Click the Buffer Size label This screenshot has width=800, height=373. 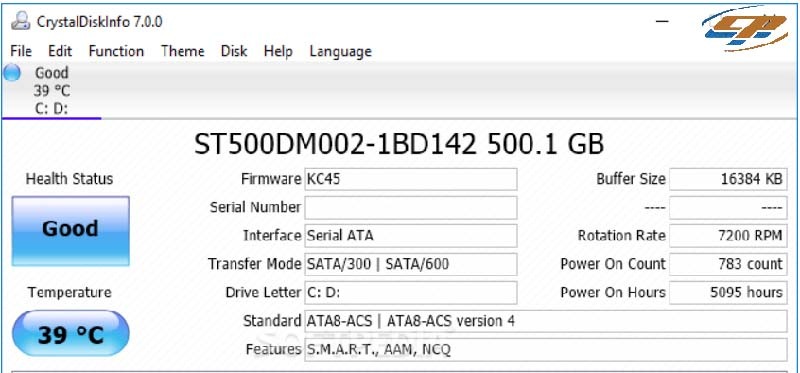coord(631,179)
